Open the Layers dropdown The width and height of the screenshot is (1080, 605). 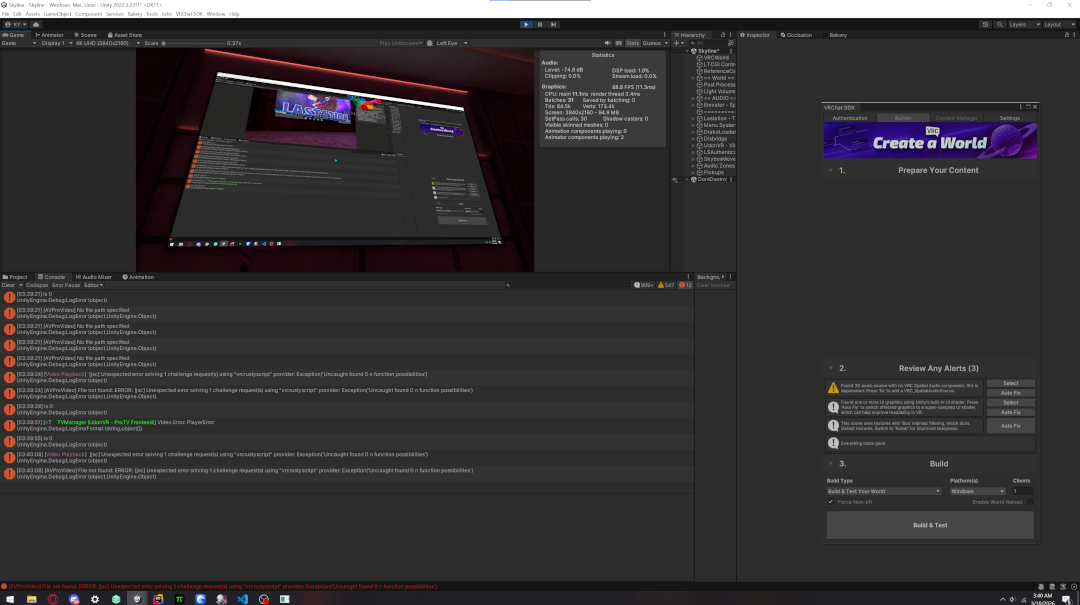(1024, 24)
